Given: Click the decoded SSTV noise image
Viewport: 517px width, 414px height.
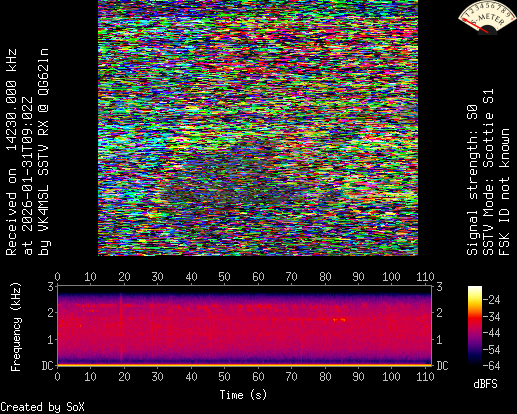Looking at the screenshot, I should coord(258,128).
